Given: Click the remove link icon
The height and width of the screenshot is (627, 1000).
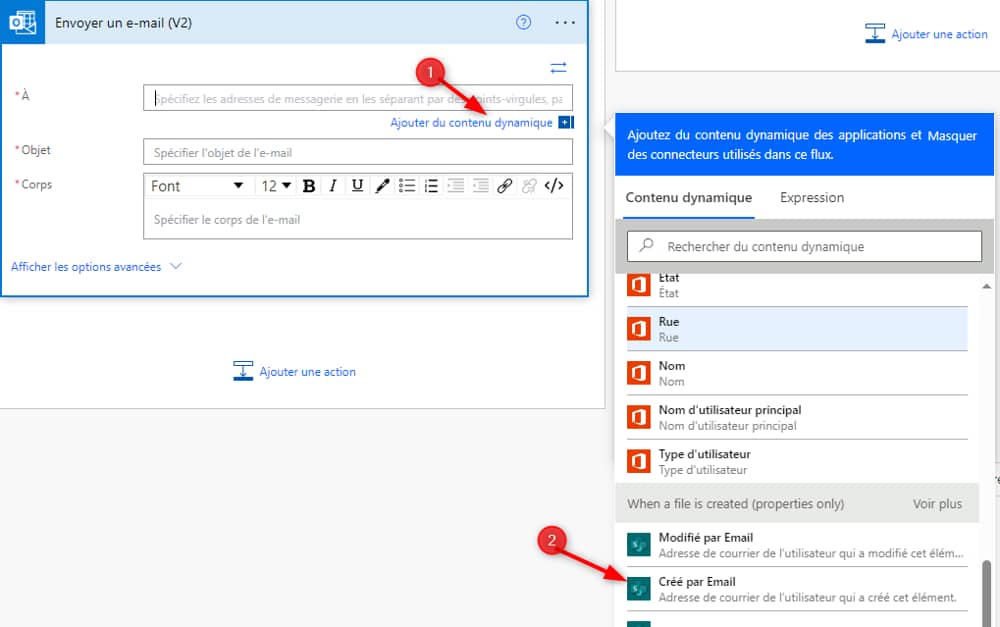Looking at the screenshot, I should tap(529, 186).
